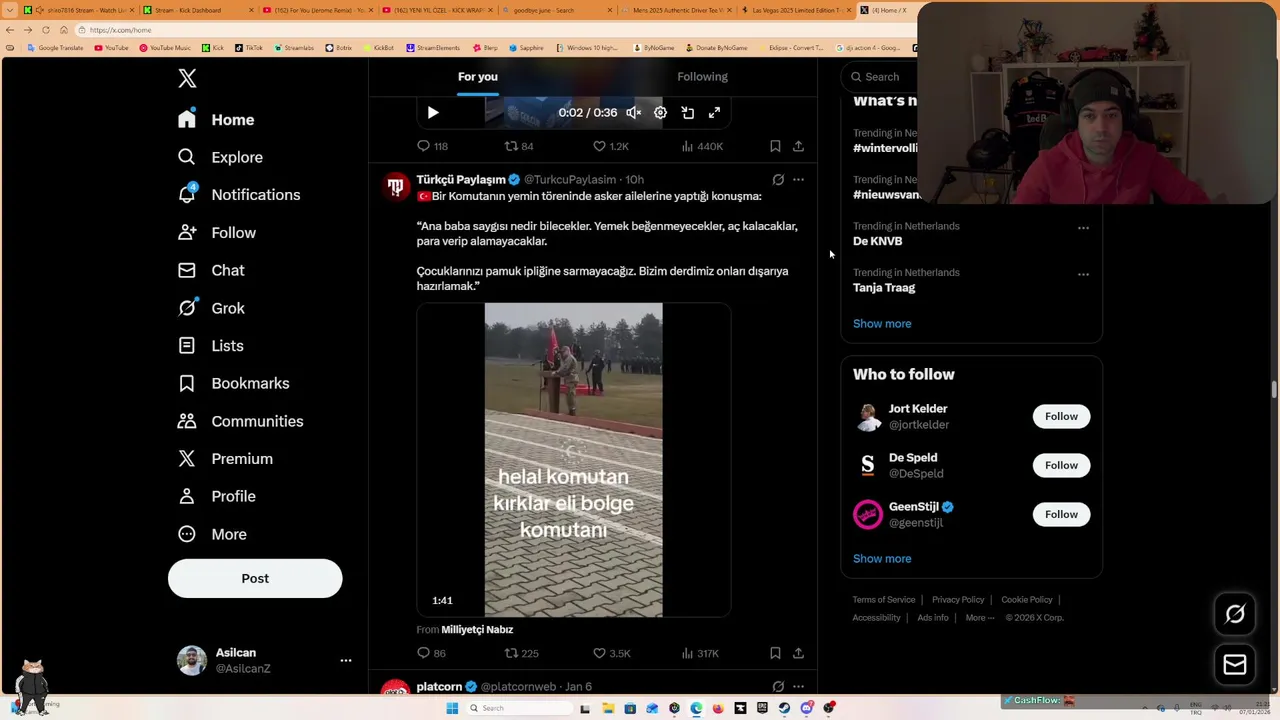Open more options for Tanja Traag trend

click(x=1083, y=274)
